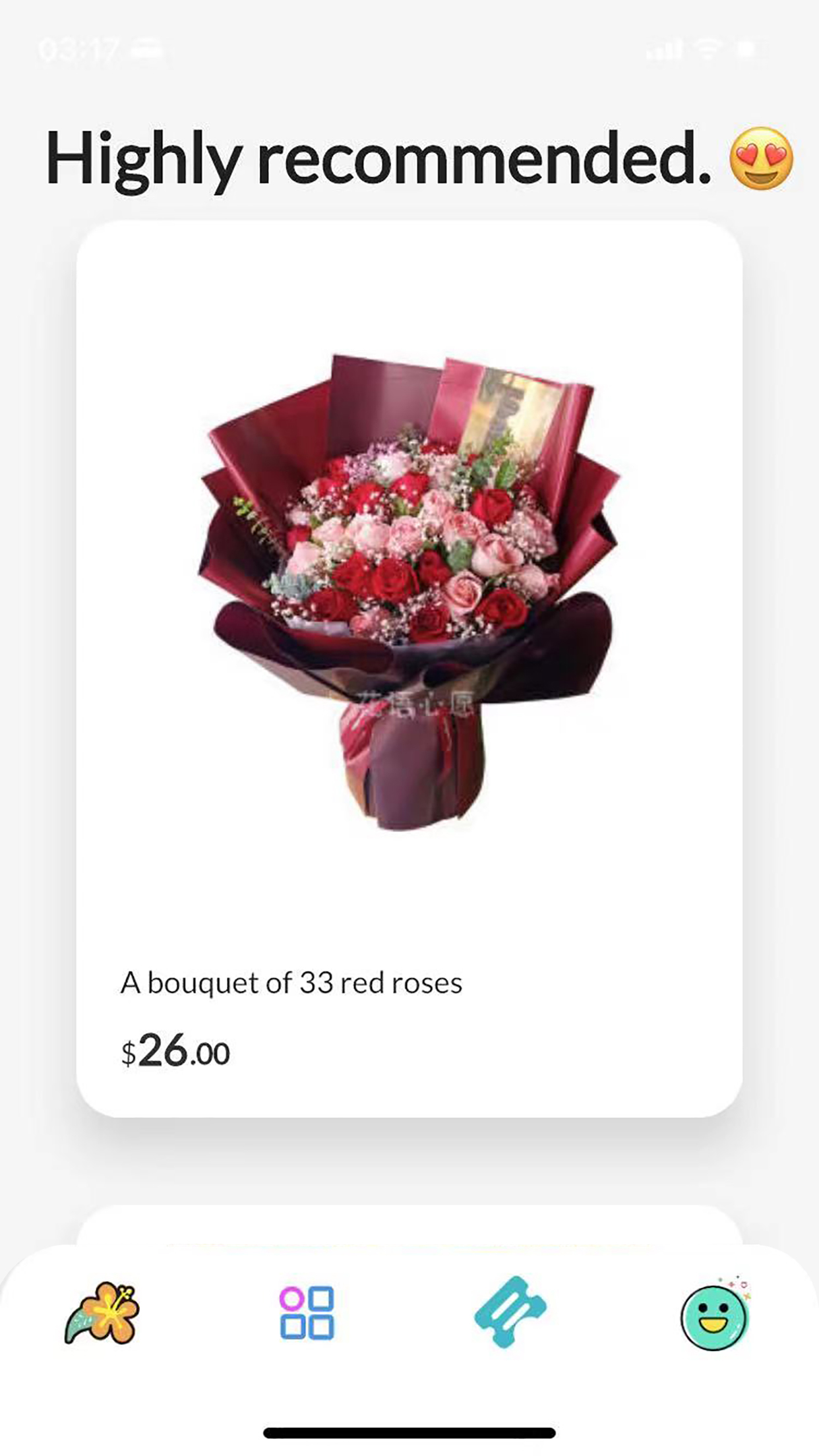This screenshot has height=1456, width=819.
Task: Tap the bouquet's wrapped stem base
Action: [x=413, y=764]
